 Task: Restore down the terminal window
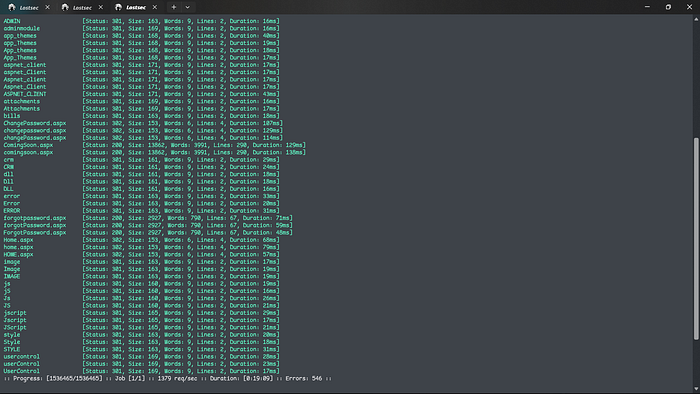[668, 7]
